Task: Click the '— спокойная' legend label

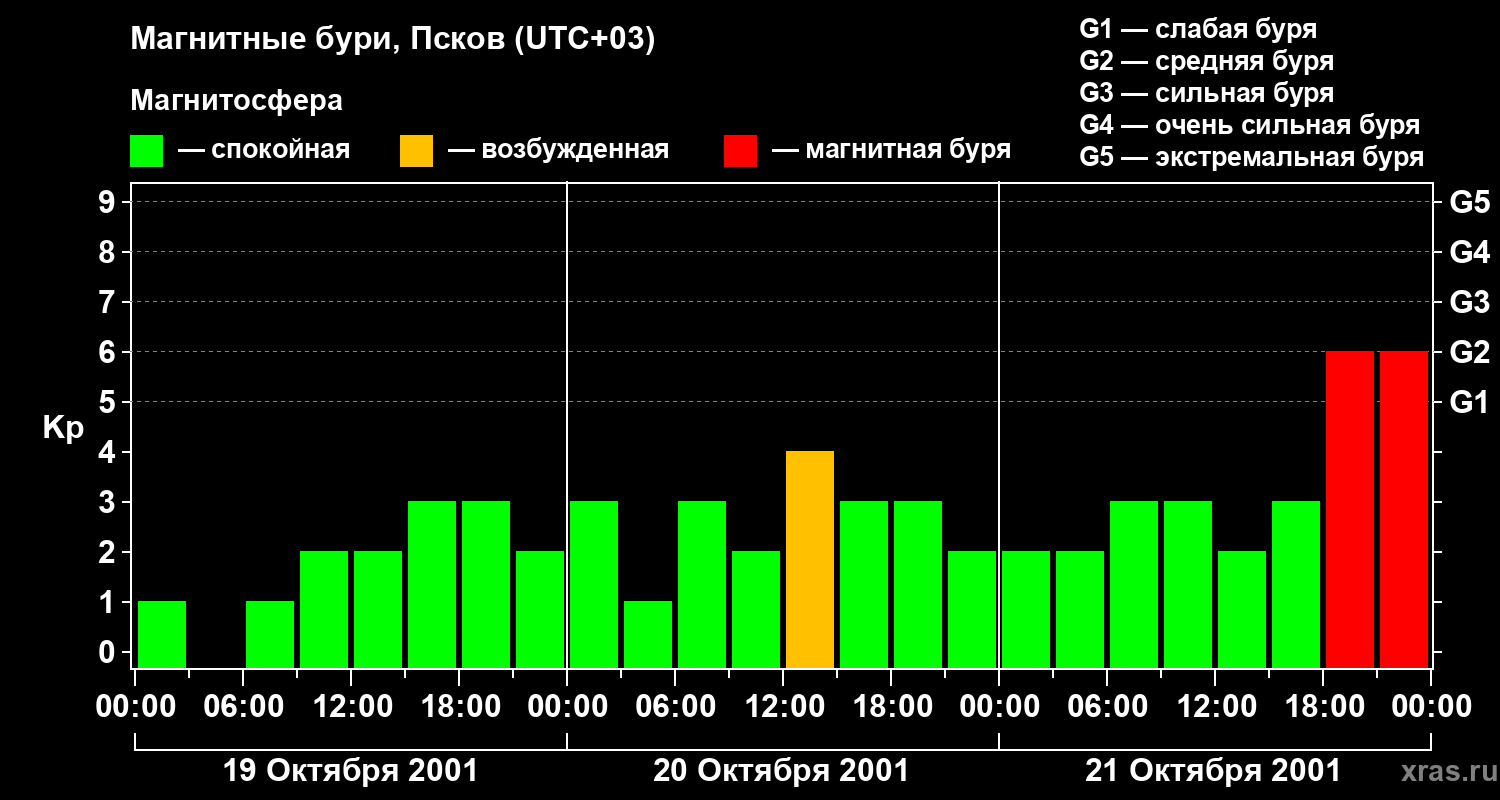Action: [x=264, y=150]
